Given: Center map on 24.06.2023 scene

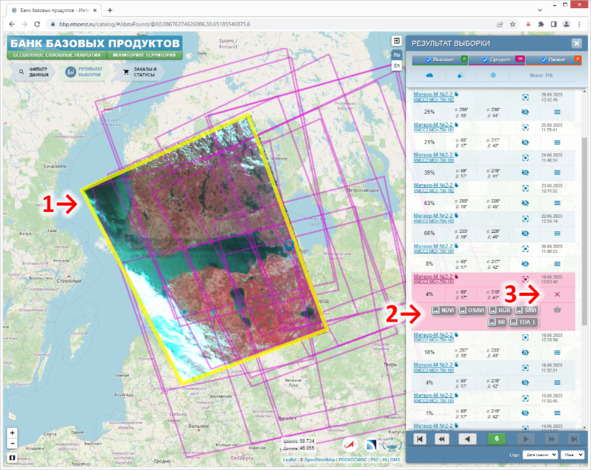Looking at the screenshot, I should pyautogui.click(x=525, y=158).
